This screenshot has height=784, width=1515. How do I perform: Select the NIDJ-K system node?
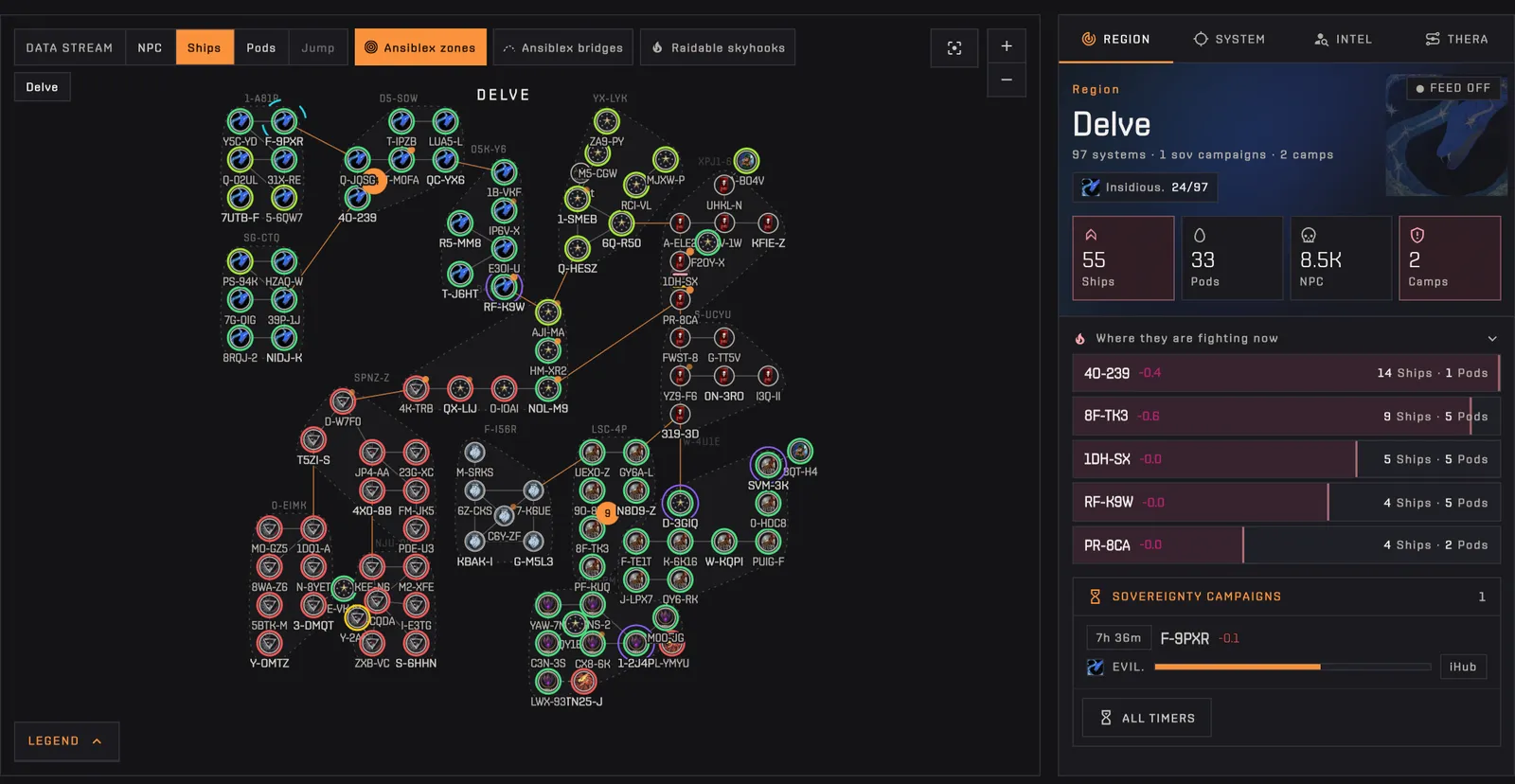[284, 338]
